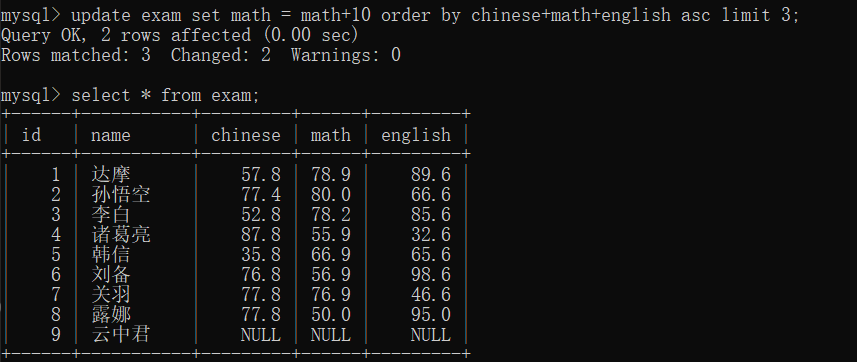Click the english score 85.6
Viewport: 857px width, 362px height.
[431, 215]
